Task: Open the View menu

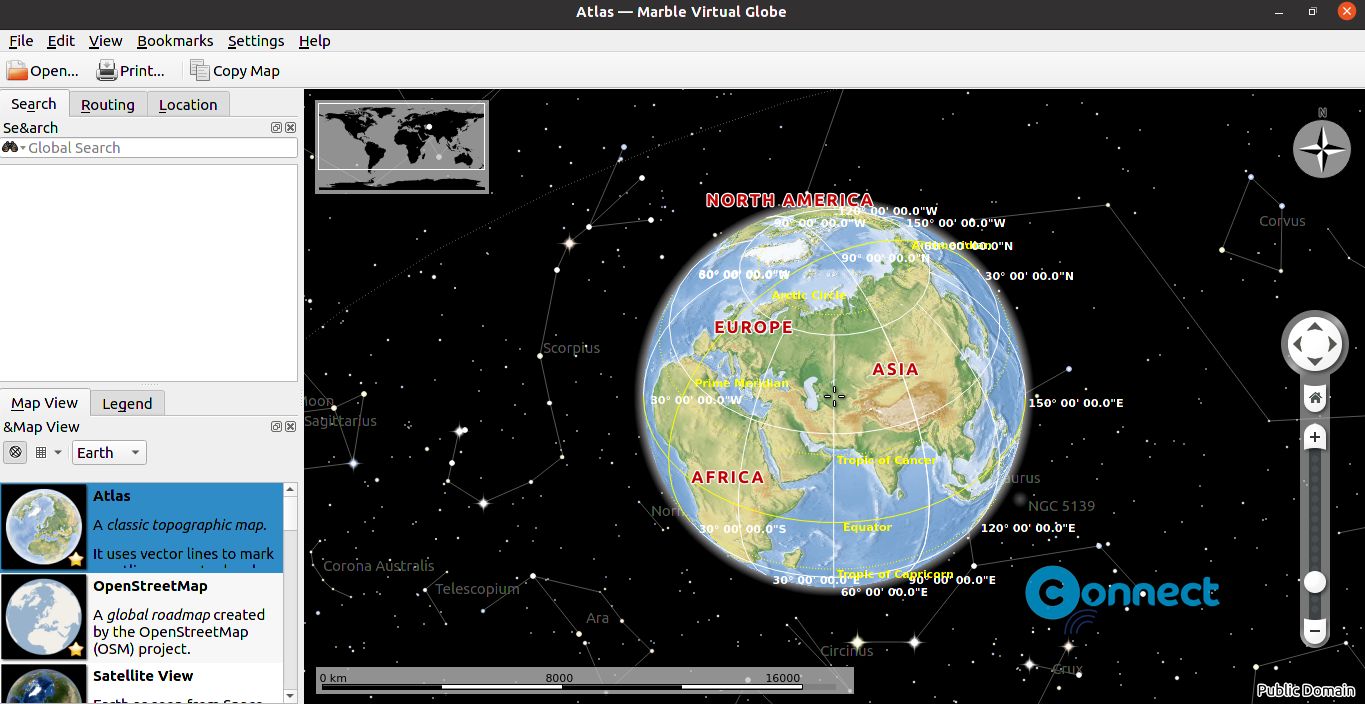Action: [105, 41]
